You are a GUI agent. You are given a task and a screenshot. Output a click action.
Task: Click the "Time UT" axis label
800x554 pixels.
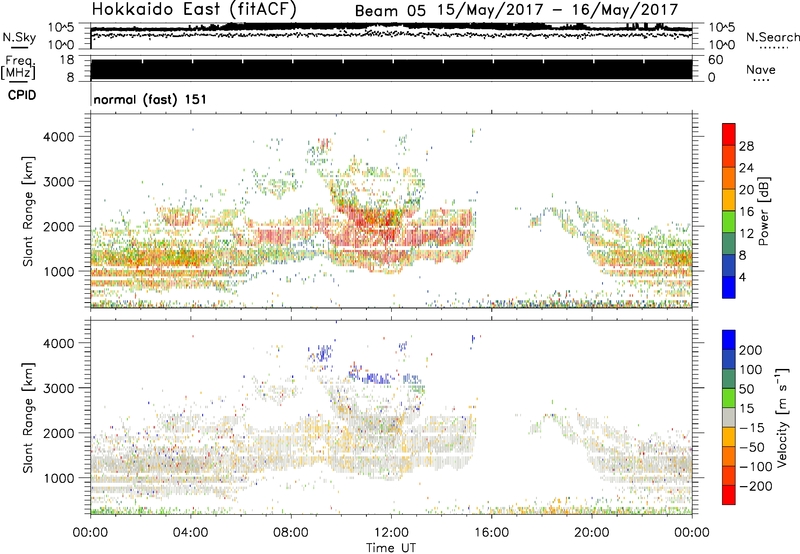click(x=391, y=547)
